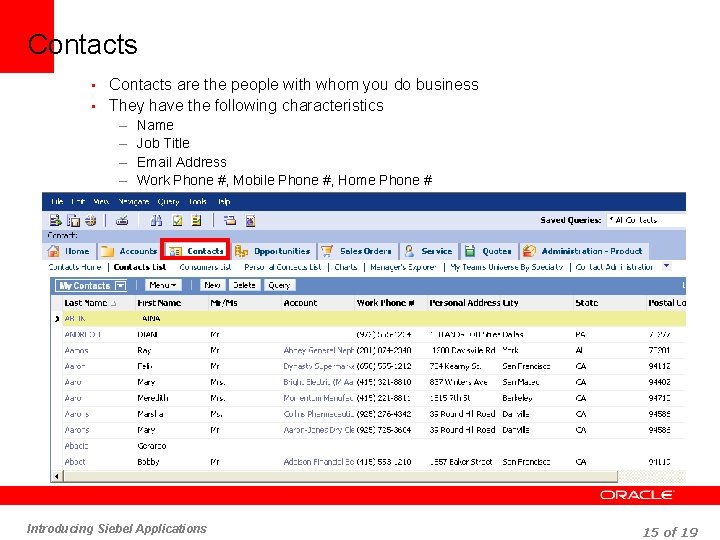The image size is (720, 540).
Task: Click the globe icon in the toolbar
Action: (x=91, y=221)
